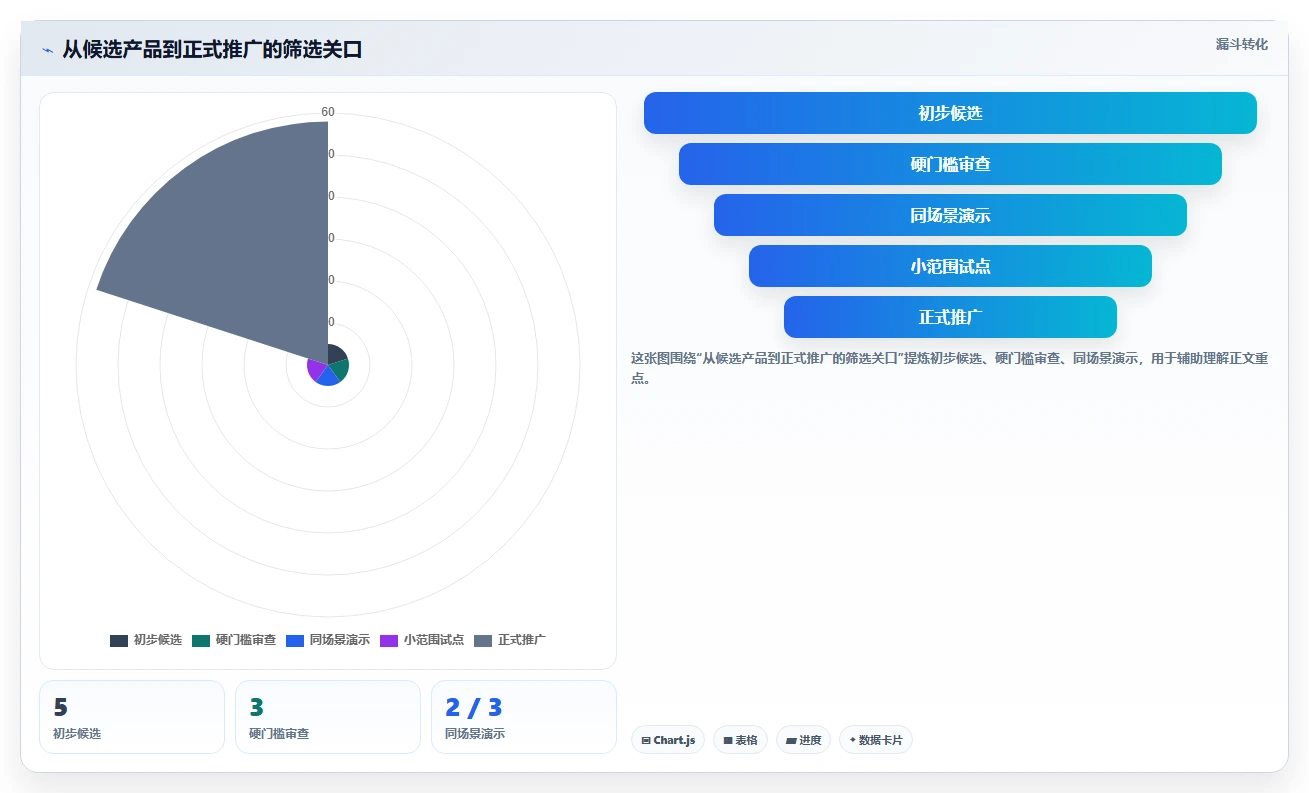Click the stat card showing 3 硬门槛审查
The width and height of the screenshot is (1309, 793).
click(x=328, y=717)
